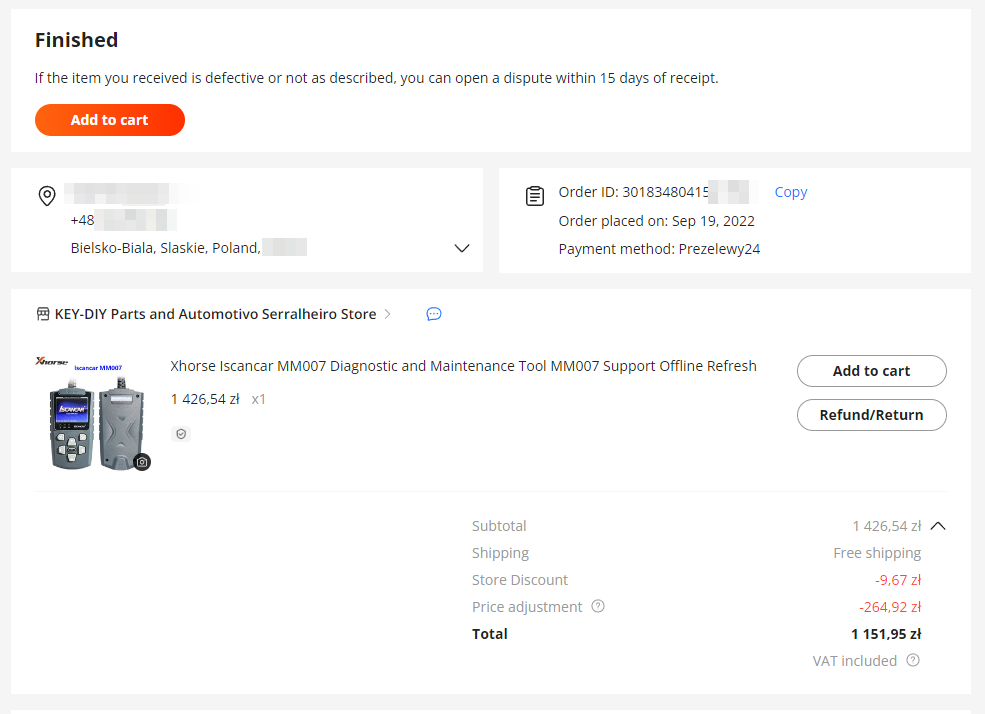The width and height of the screenshot is (985, 714).
Task: Expand the shipping address details
Action: (x=462, y=248)
